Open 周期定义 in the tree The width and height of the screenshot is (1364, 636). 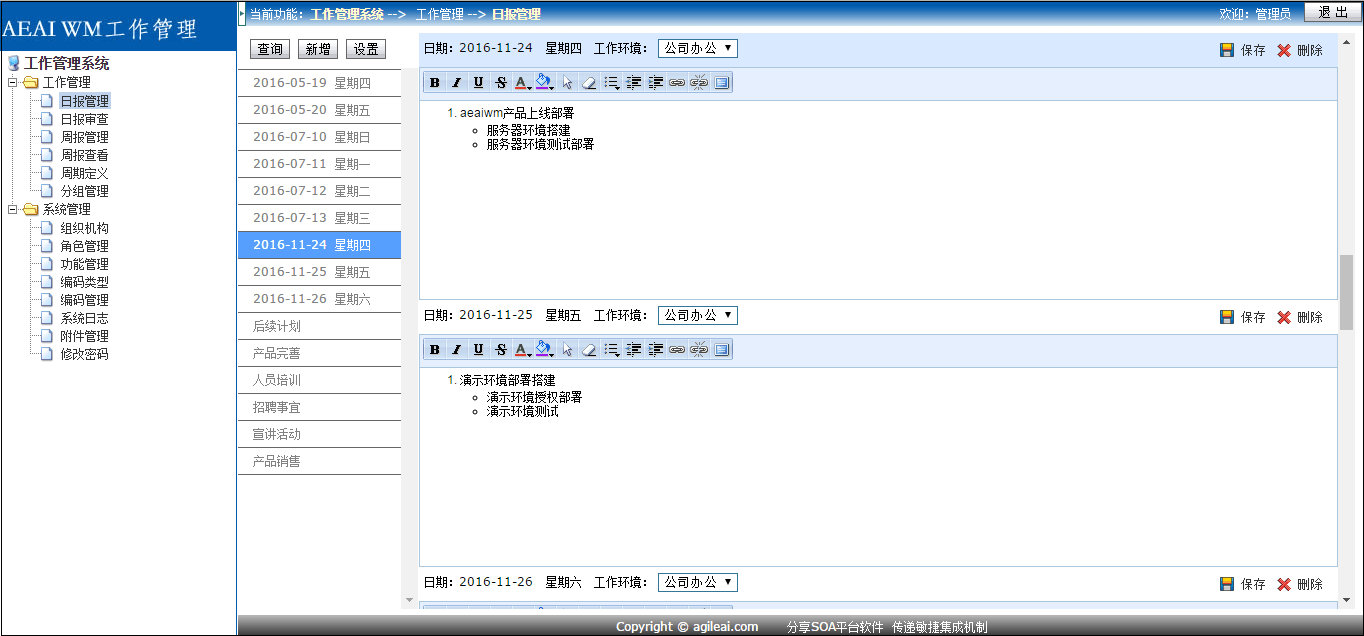pos(84,173)
